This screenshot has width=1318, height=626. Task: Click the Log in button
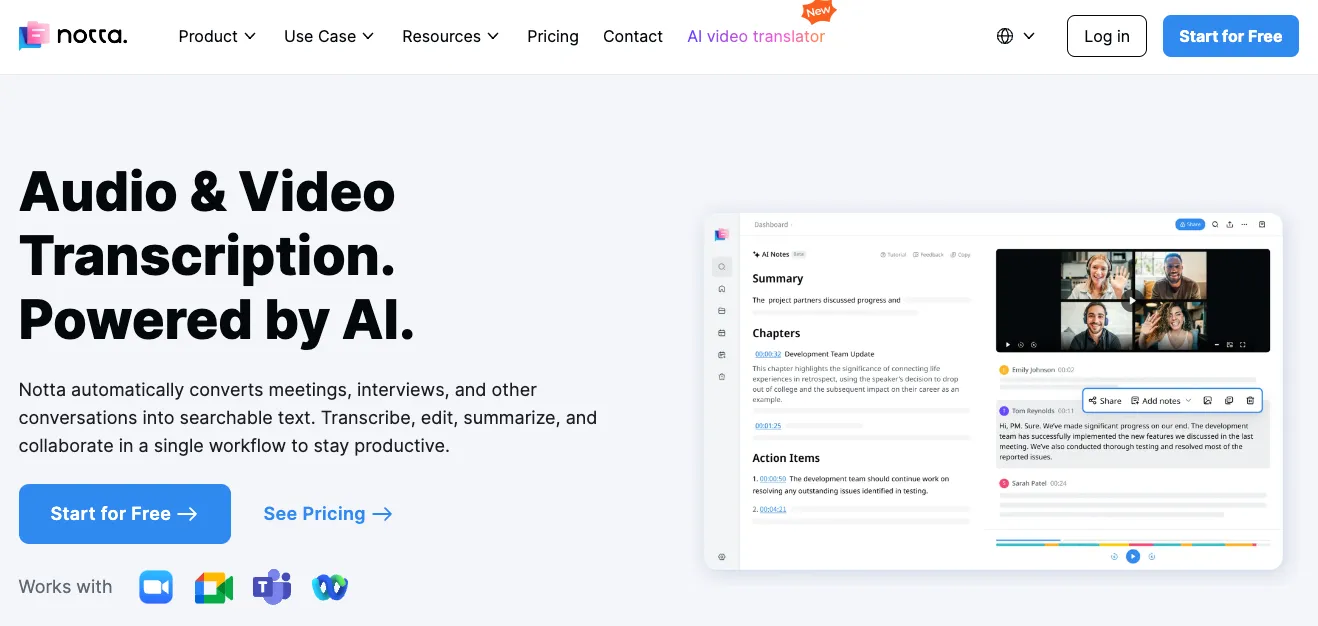[1107, 36]
